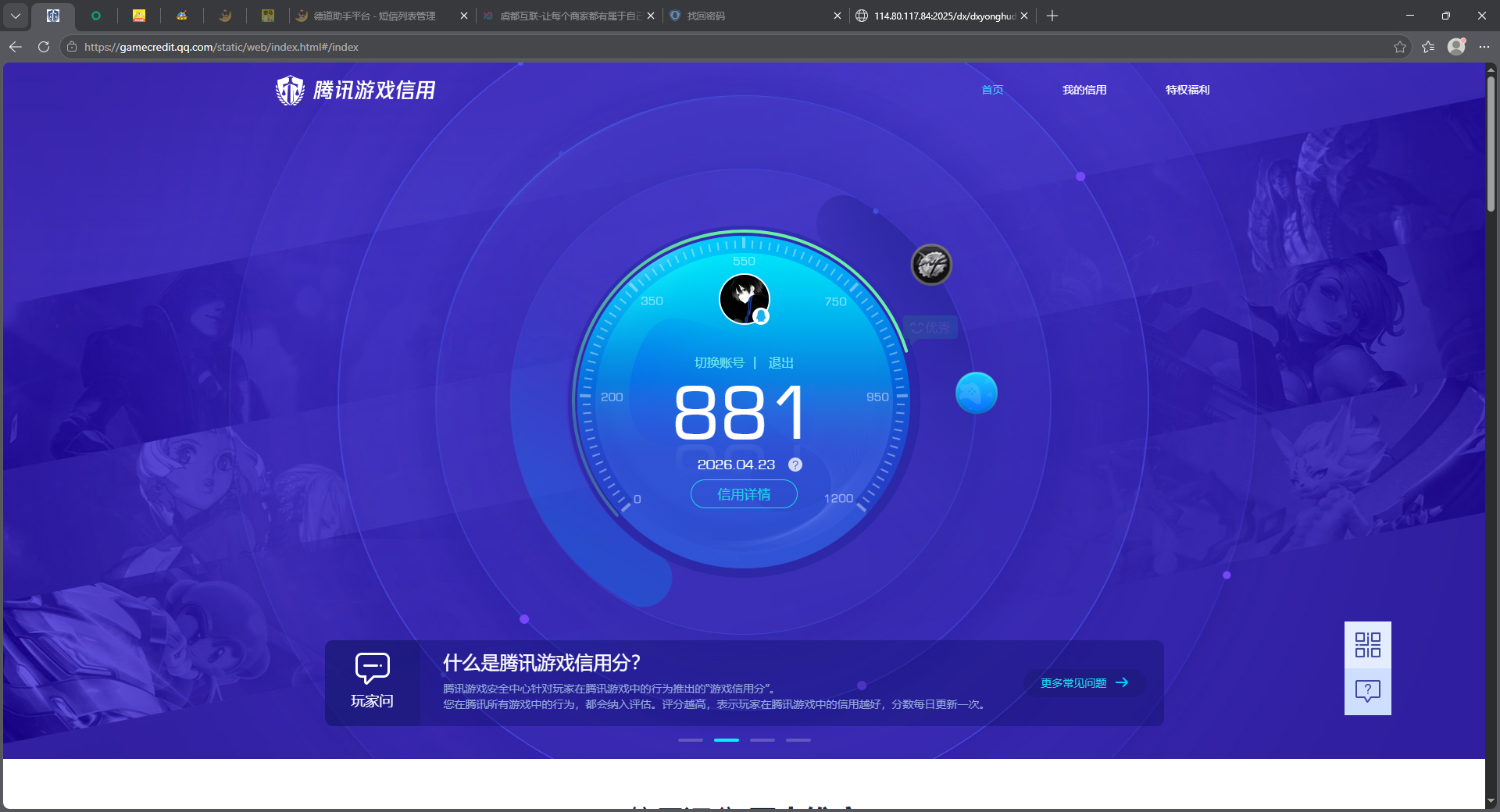Click the 玩家问 chat bubble icon
The image size is (1500, 812).
(372, 668)
